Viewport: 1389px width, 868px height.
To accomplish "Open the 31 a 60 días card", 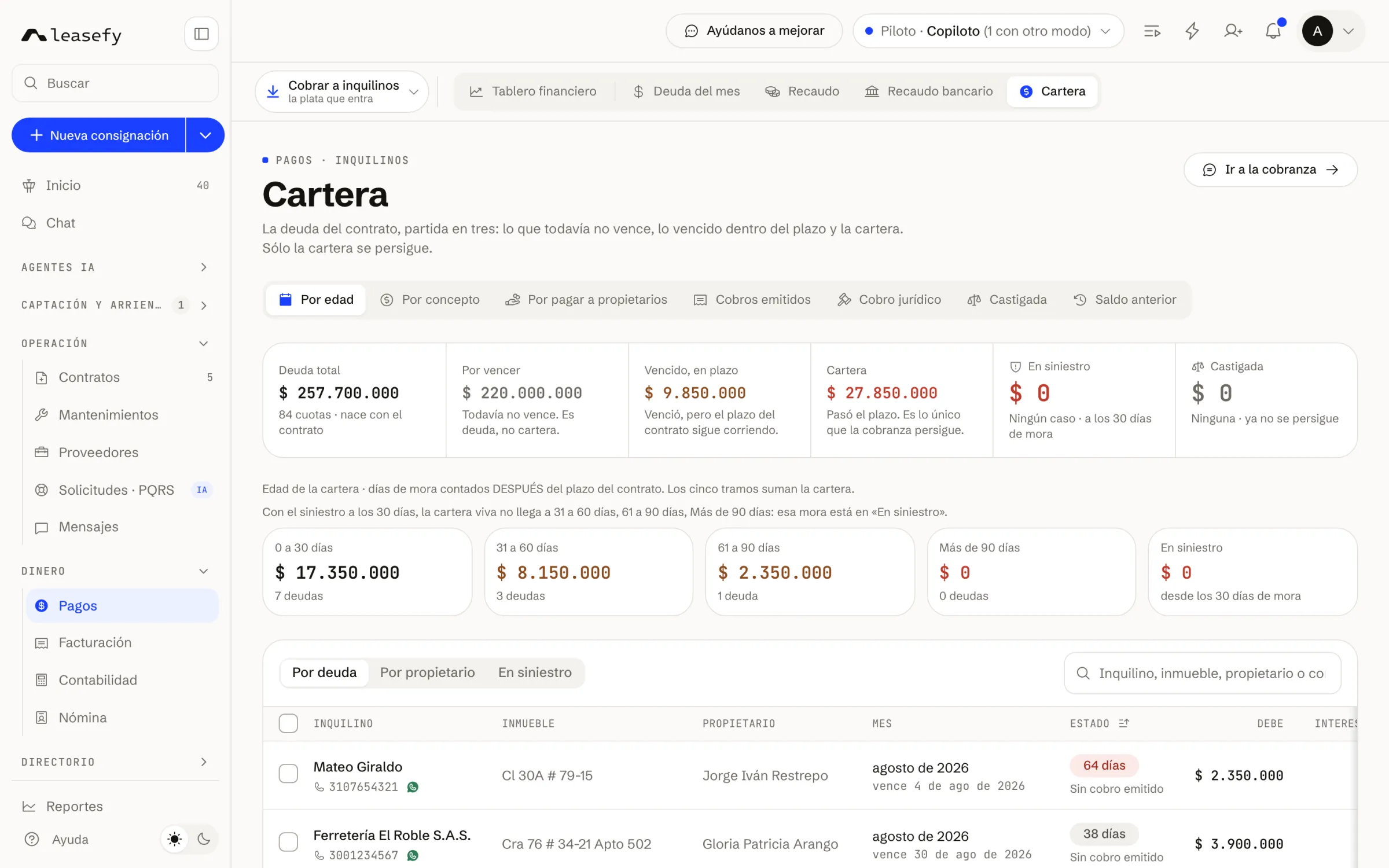I will [589, 572].
